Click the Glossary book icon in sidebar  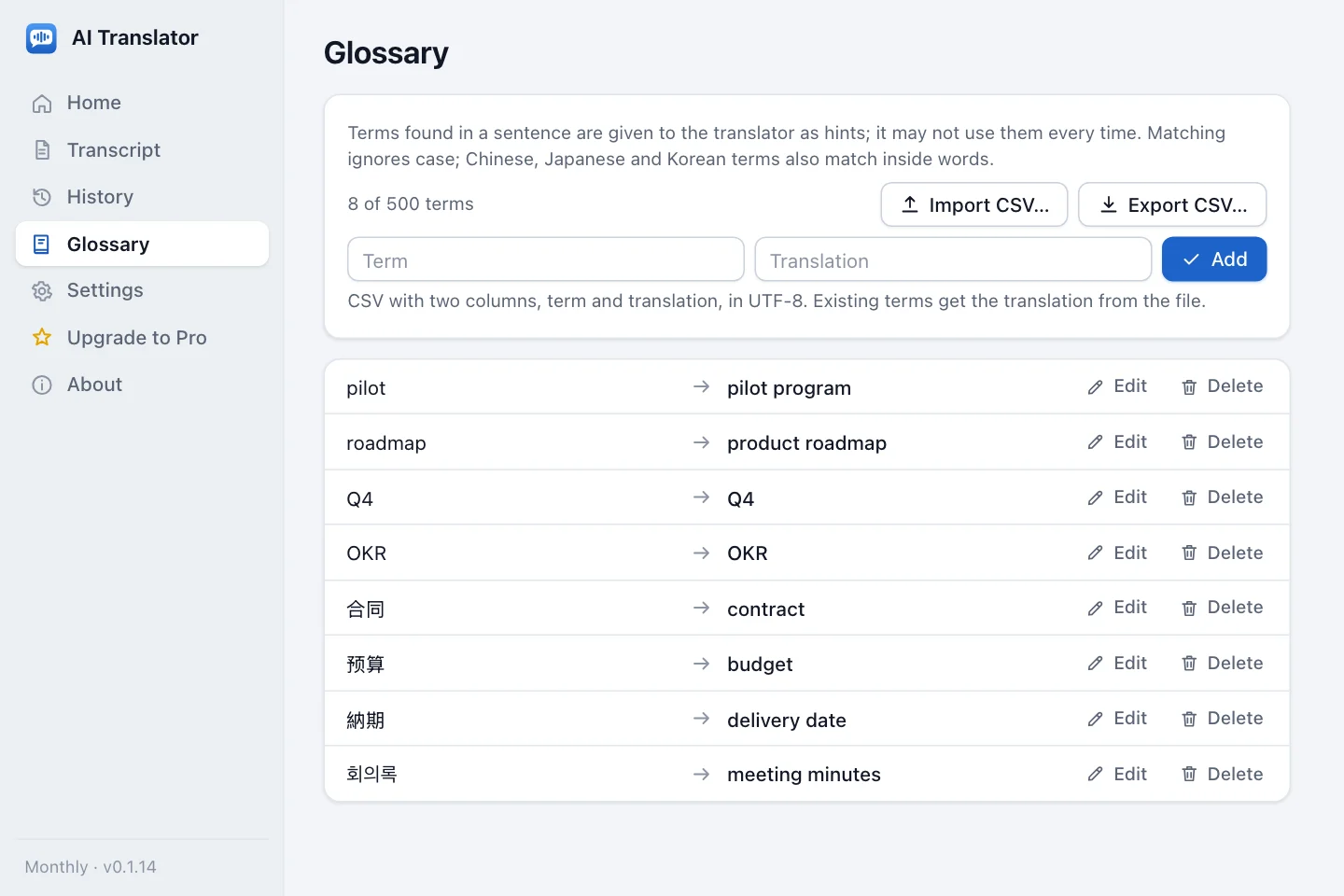pyautogui.click(x=42, y=245)
